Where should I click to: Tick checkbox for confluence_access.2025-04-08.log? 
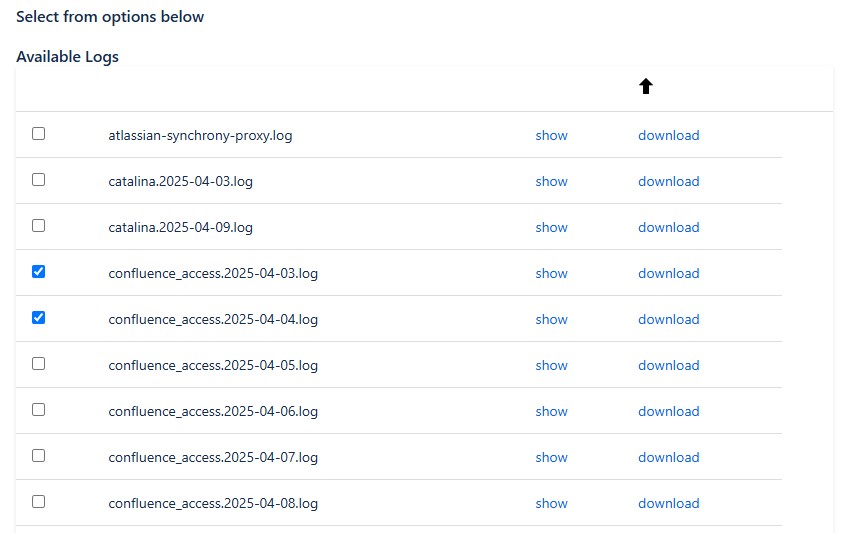(39, 502)
